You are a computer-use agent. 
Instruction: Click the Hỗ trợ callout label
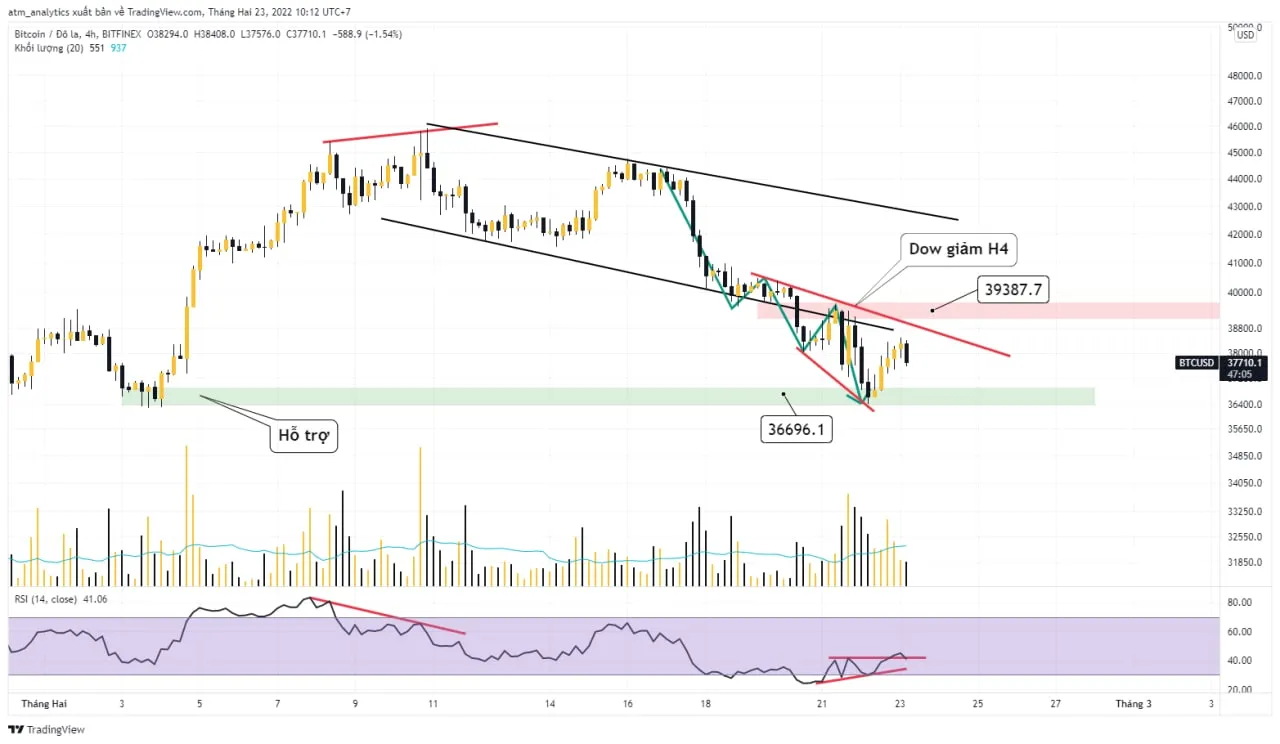pyautogui.click(x=304, y=436)
